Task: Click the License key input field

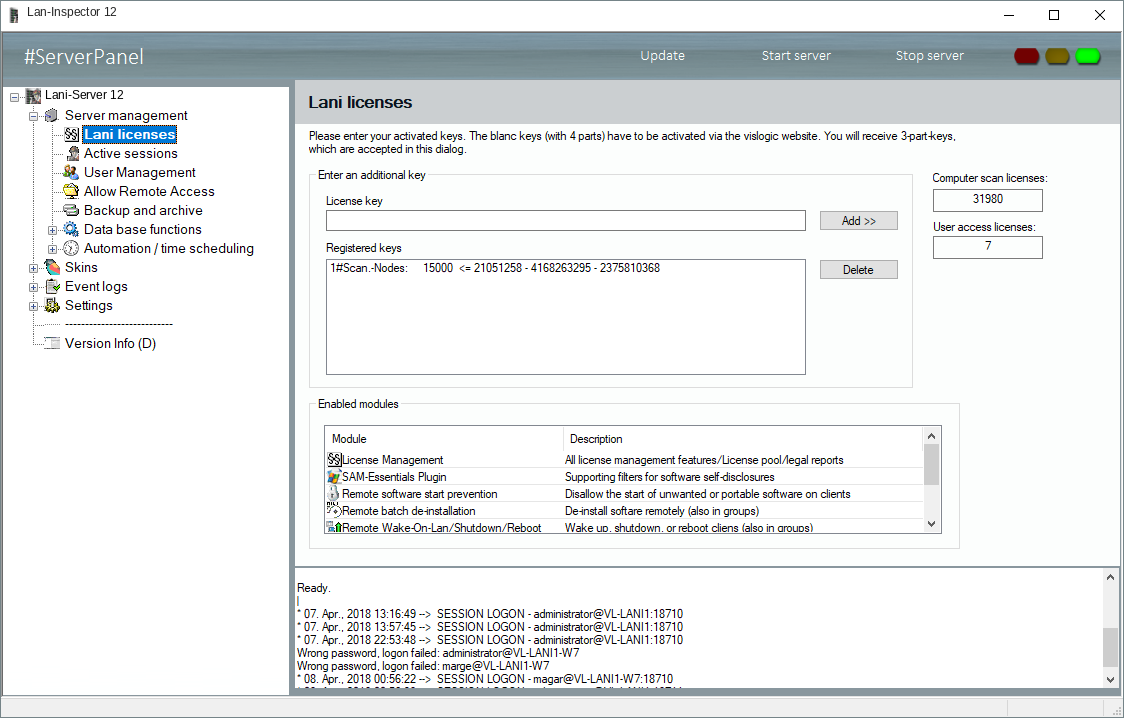Action: click(x=566, y=221)
